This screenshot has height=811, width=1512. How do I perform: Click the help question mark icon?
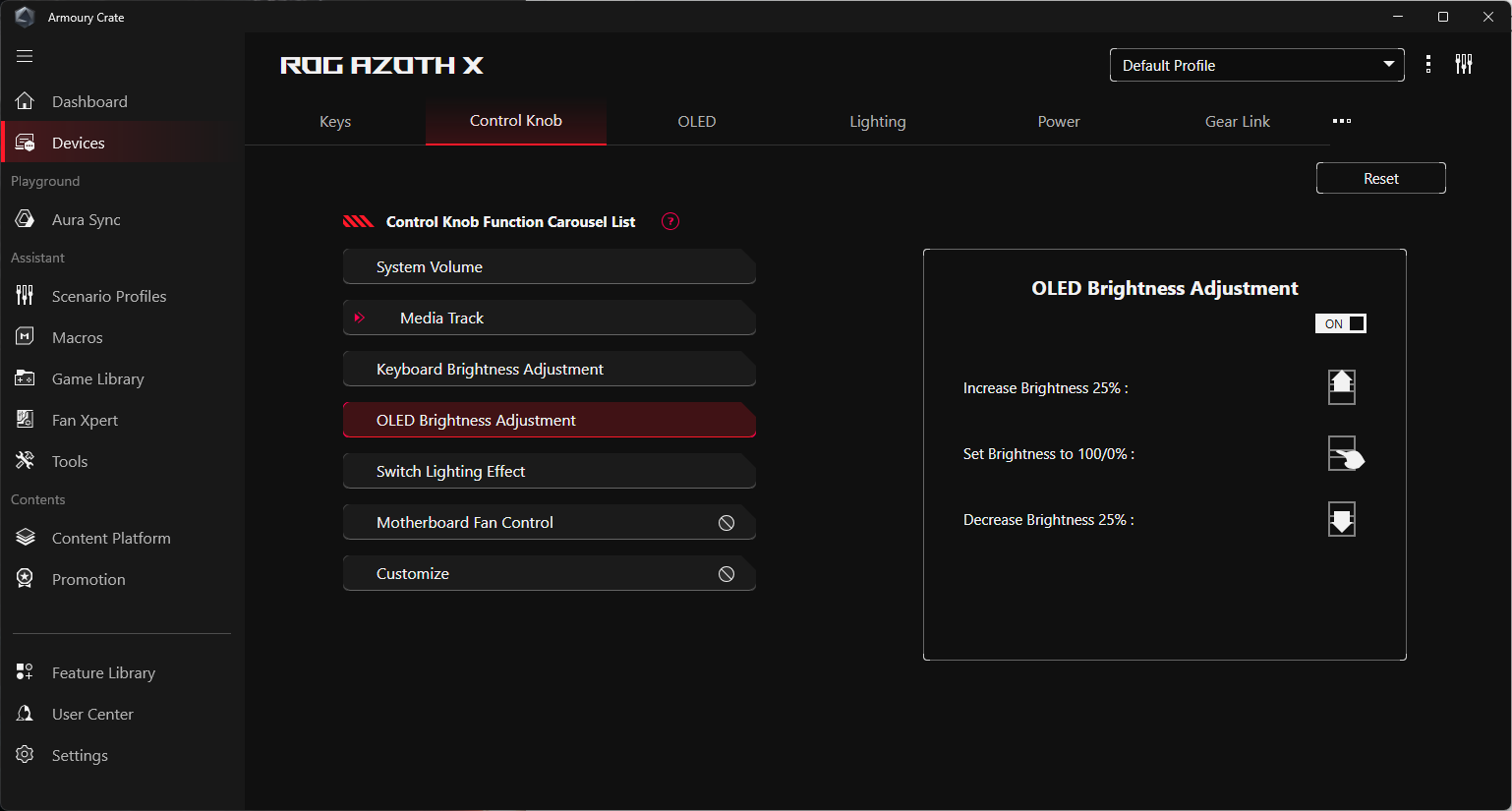pos(670,221)
